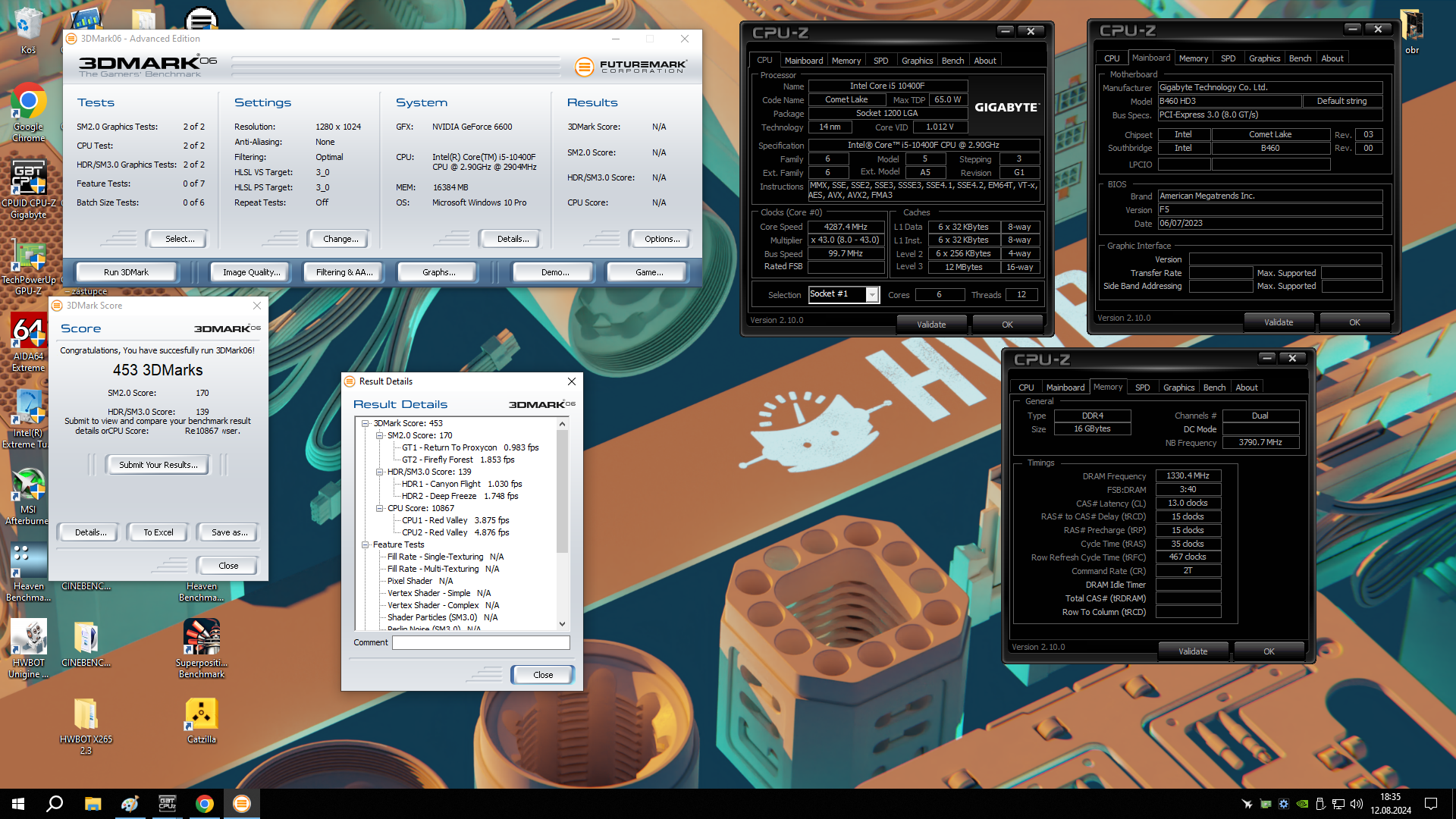Screen dimensions: 1456x819
Task: Collapse Feature Tests tree node
Action: point(366,544)
